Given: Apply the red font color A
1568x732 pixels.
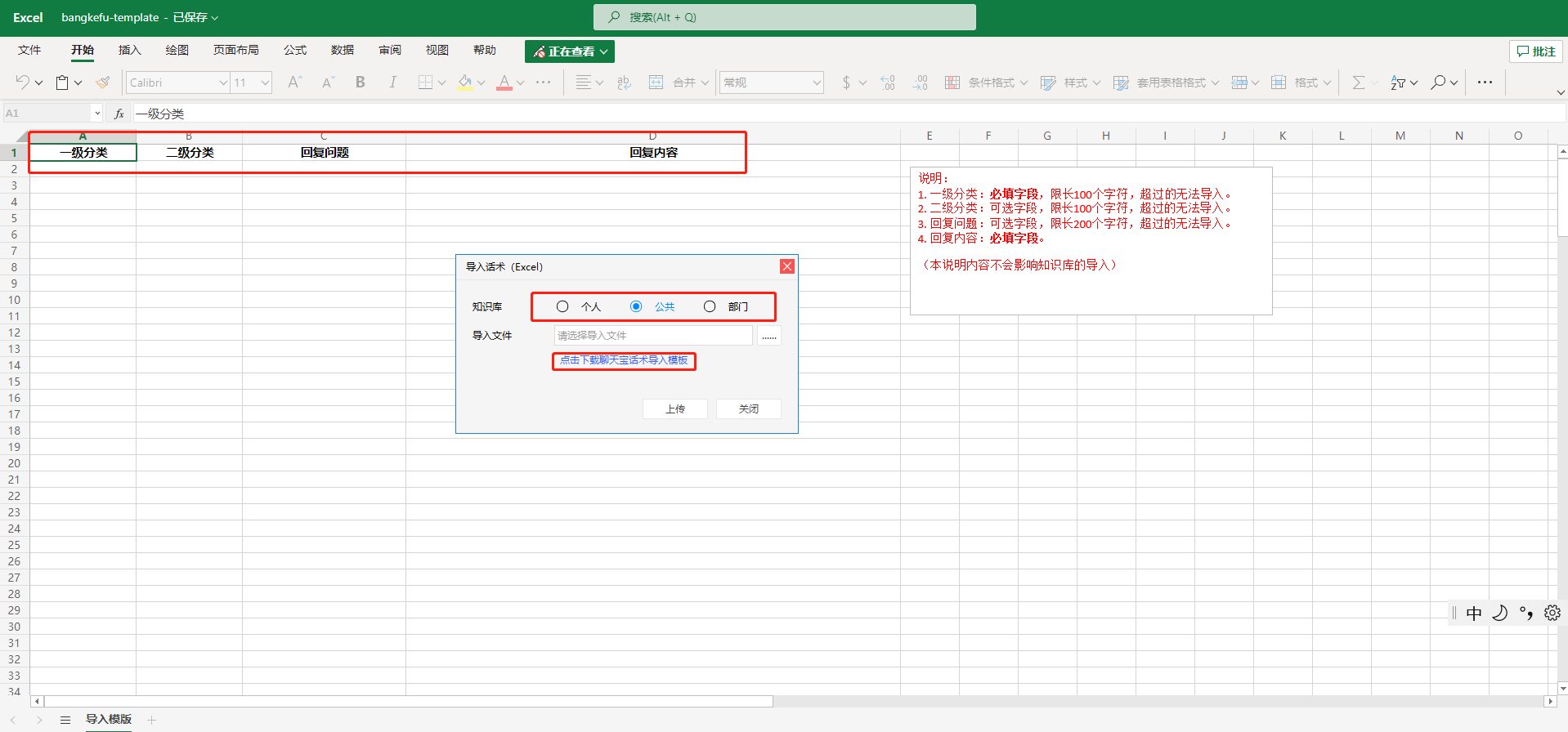Looking at the screenshot, I should [x=504, y=82].
